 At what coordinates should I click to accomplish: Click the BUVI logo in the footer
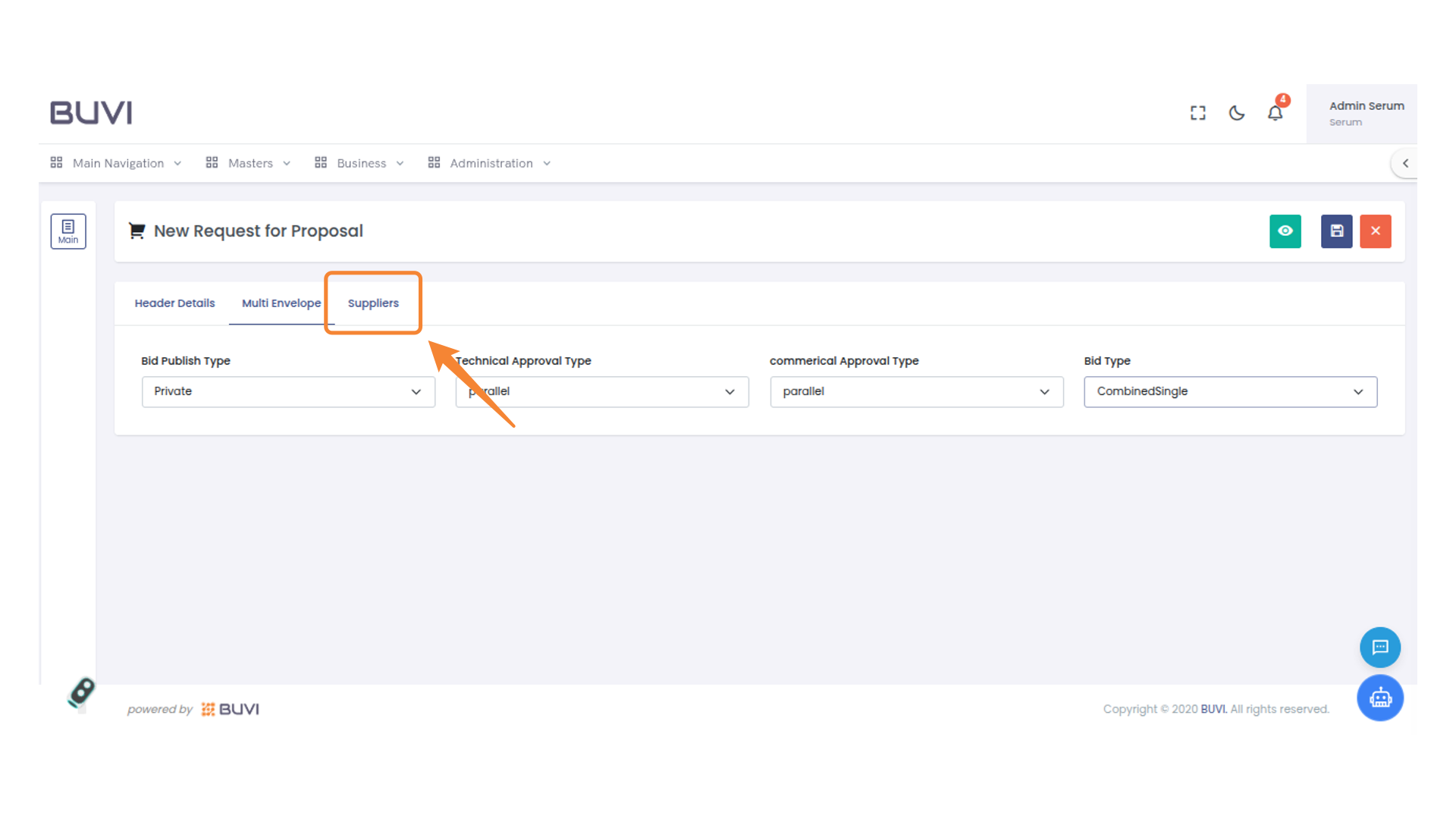coord(230,708)
